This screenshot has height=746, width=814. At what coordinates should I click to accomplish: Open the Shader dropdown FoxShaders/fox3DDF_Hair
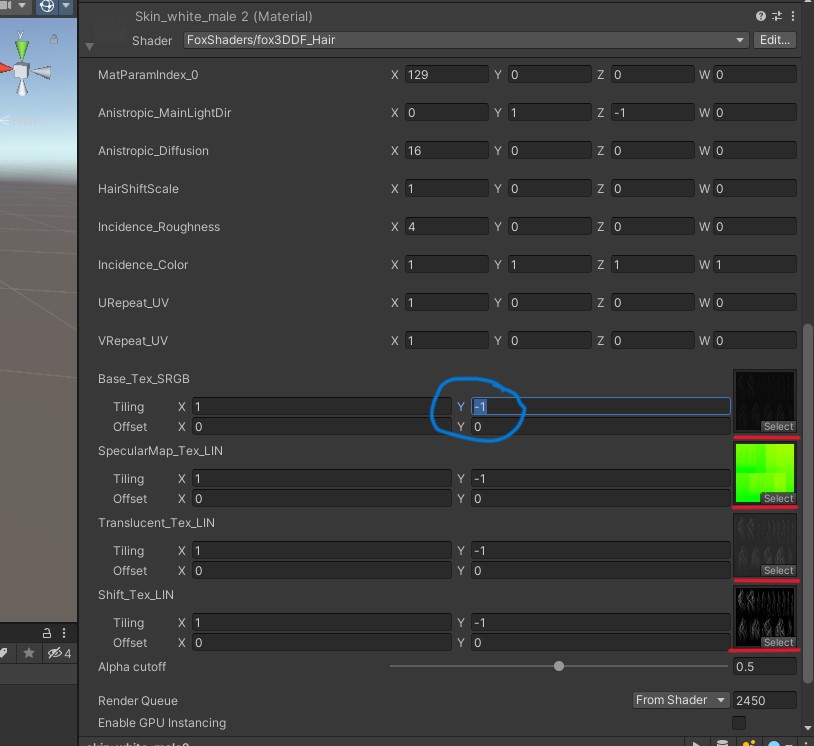pyautogui.click(x=466, y=40)
